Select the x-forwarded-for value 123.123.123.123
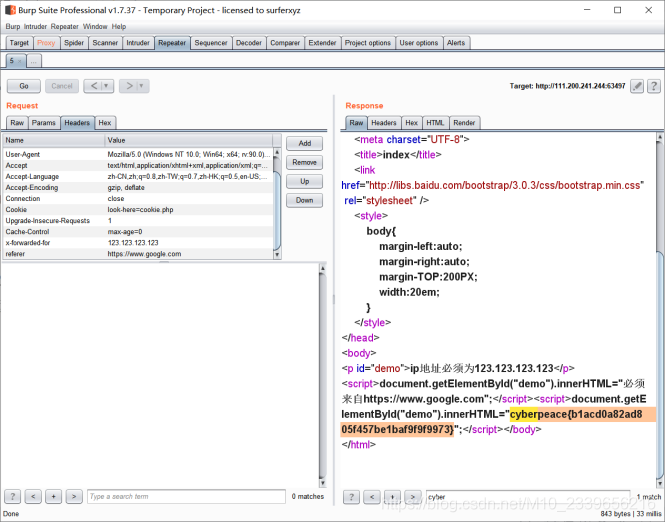 pos(133,243)
